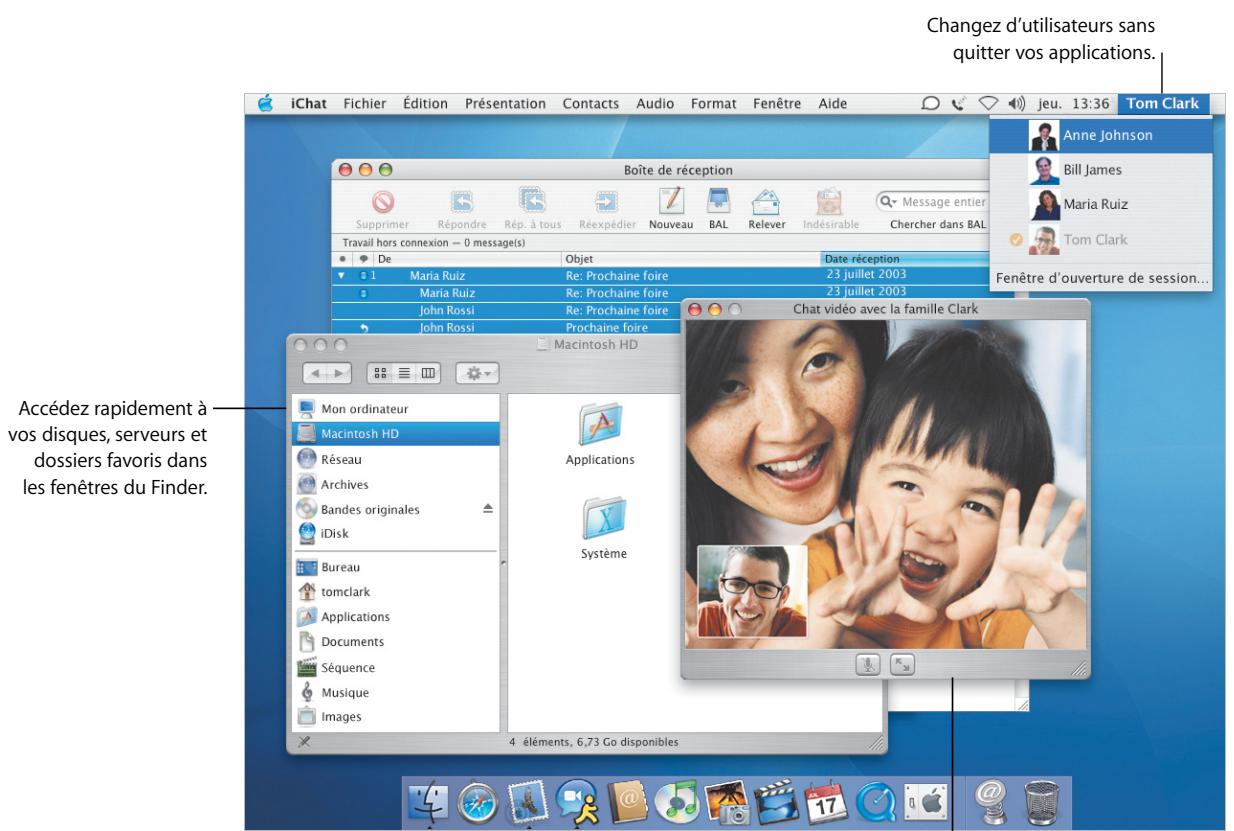Open the Contacts menu
The width and height of the screenshot is (1234, 831).
point(591,103)
